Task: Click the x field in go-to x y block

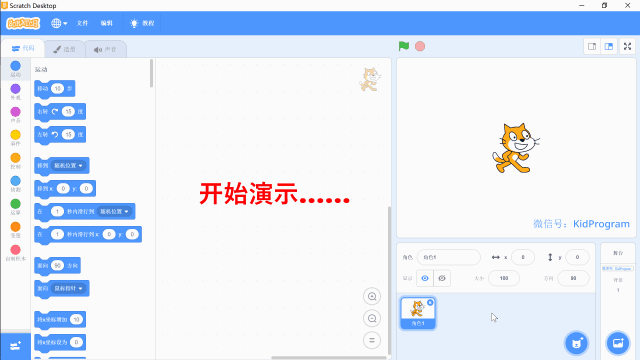Action: 63,189
